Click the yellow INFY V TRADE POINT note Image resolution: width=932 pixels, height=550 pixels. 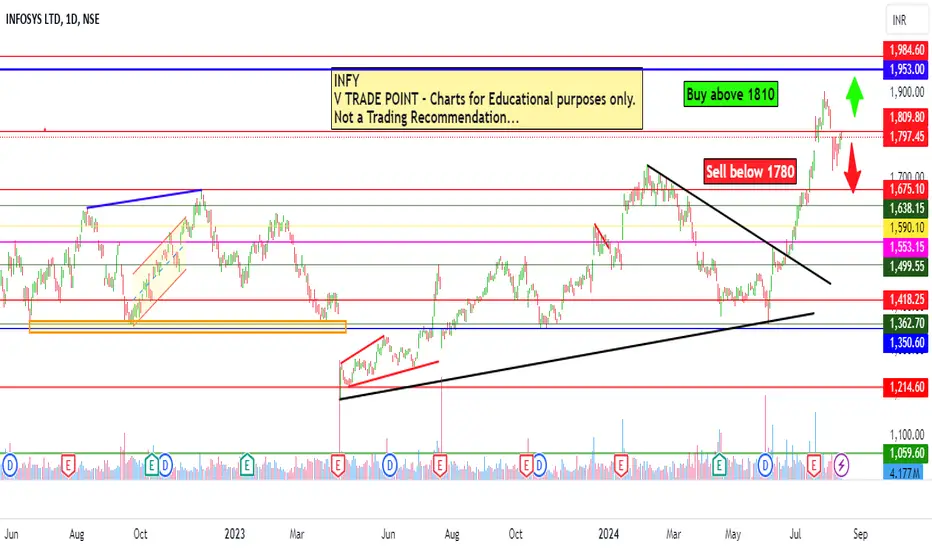(487, 99)
